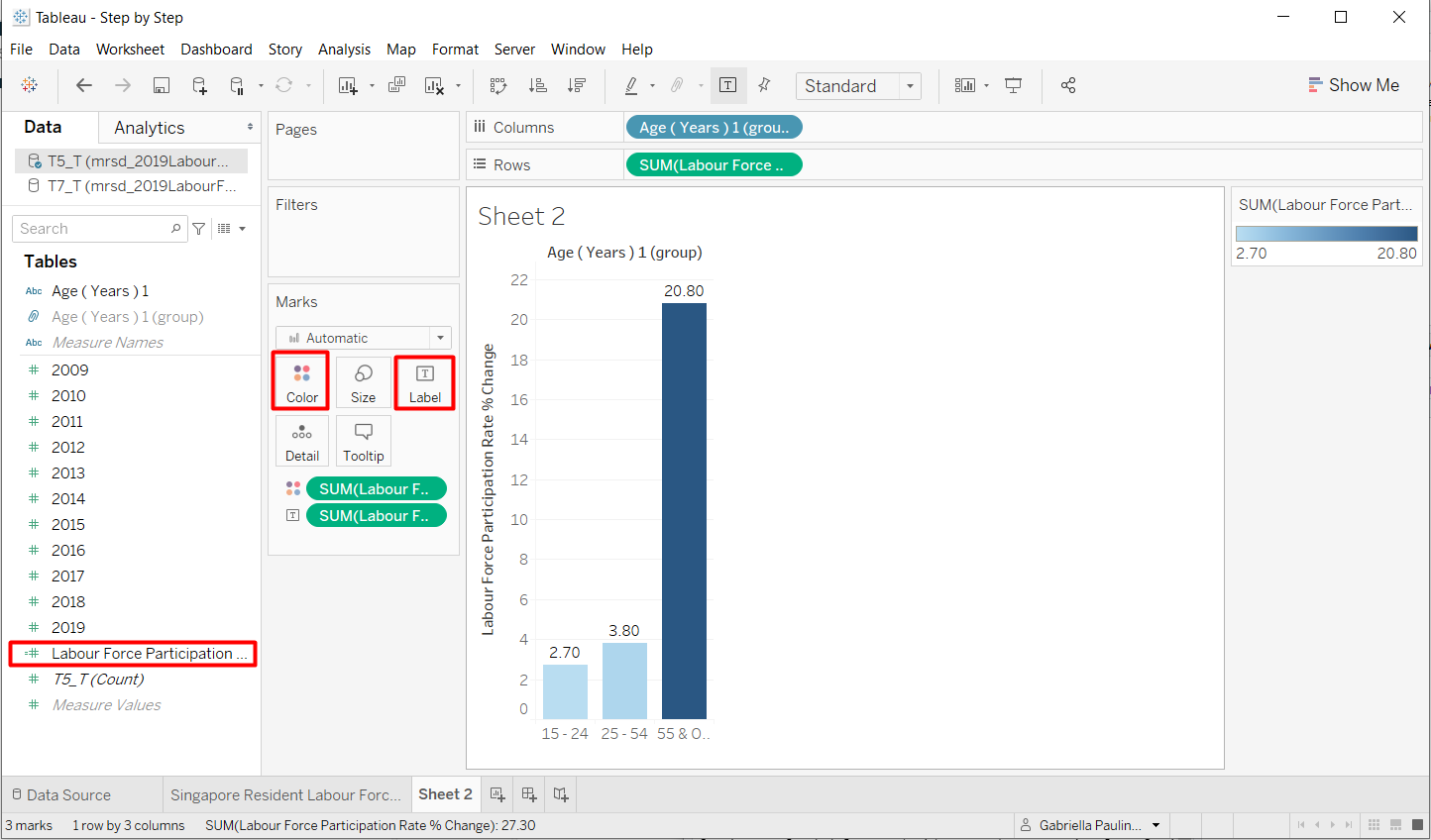This screenshot has height=840, width=1431.
Task: Add a new dashboard from bottom tabs
Action: click(529, 794)
